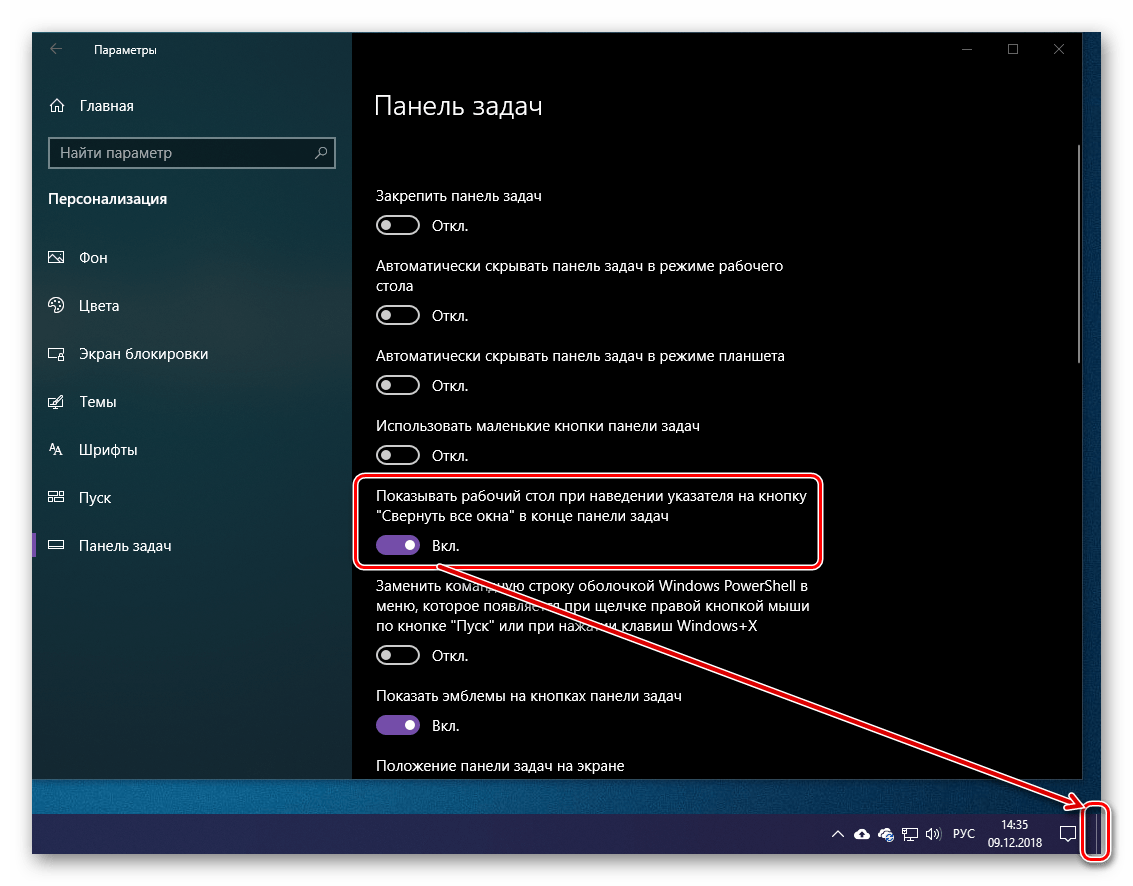Click the start tiles icon beside Пуск
Viewport: 1133px width, 886px height.
(56, 496)
